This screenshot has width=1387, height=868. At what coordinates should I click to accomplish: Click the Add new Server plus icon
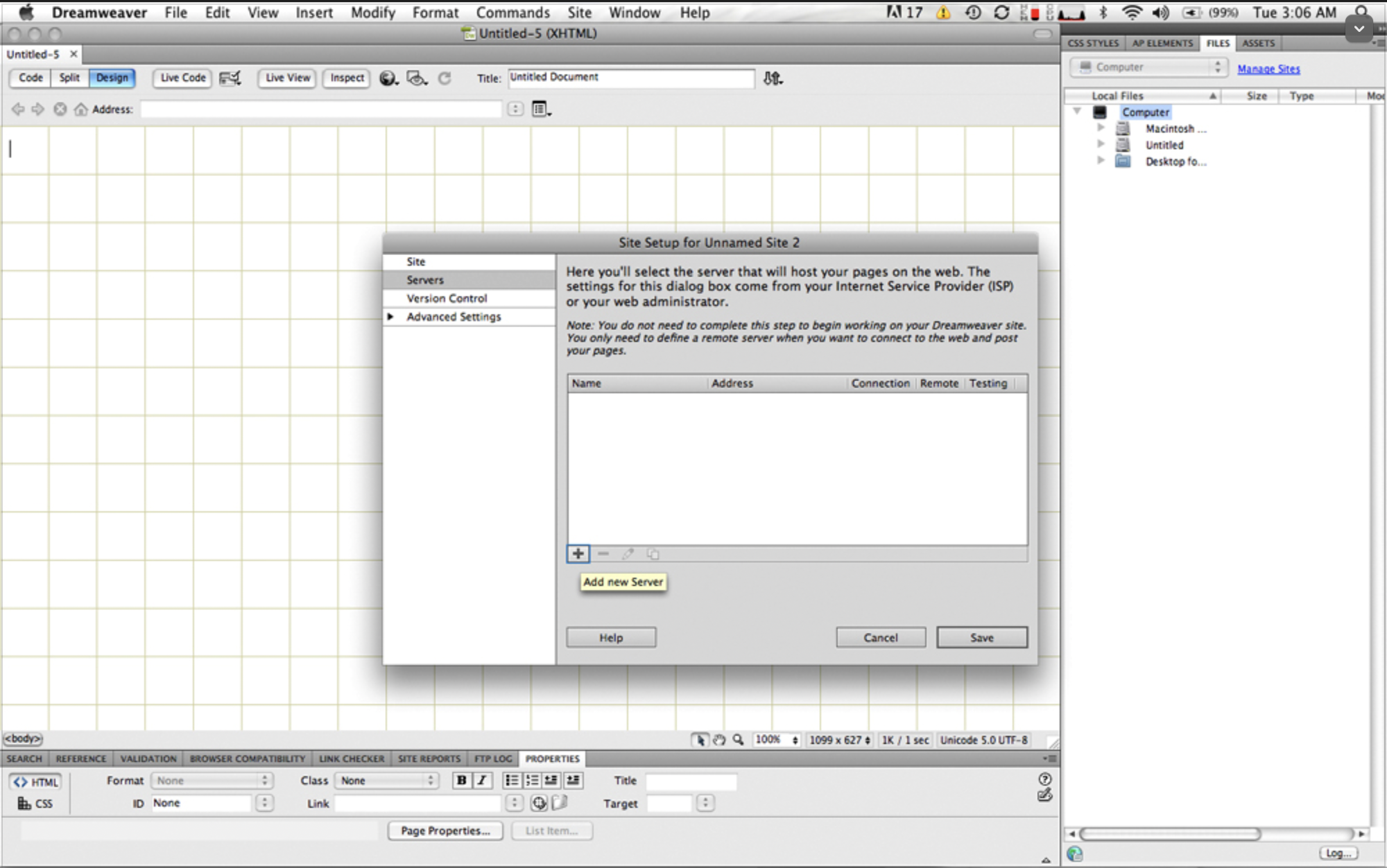coord(578,553)
